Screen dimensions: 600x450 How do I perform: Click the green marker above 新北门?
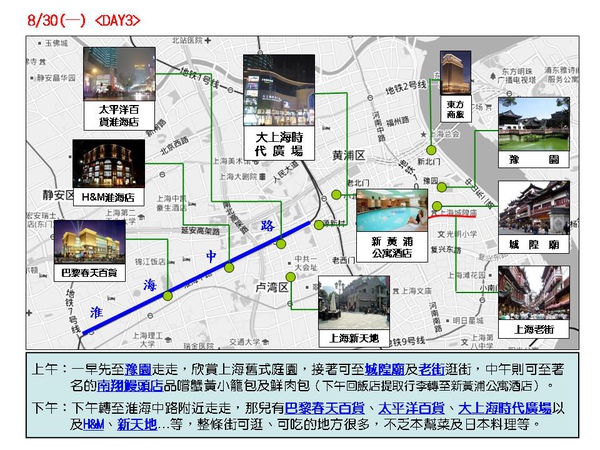[431, 150]
